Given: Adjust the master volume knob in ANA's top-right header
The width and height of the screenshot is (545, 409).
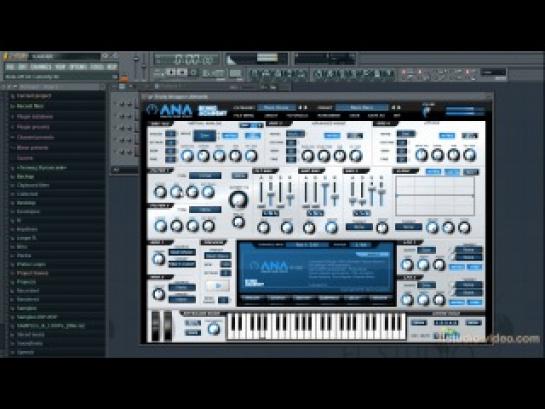Looking at the screenshot, I should point(426,111).
